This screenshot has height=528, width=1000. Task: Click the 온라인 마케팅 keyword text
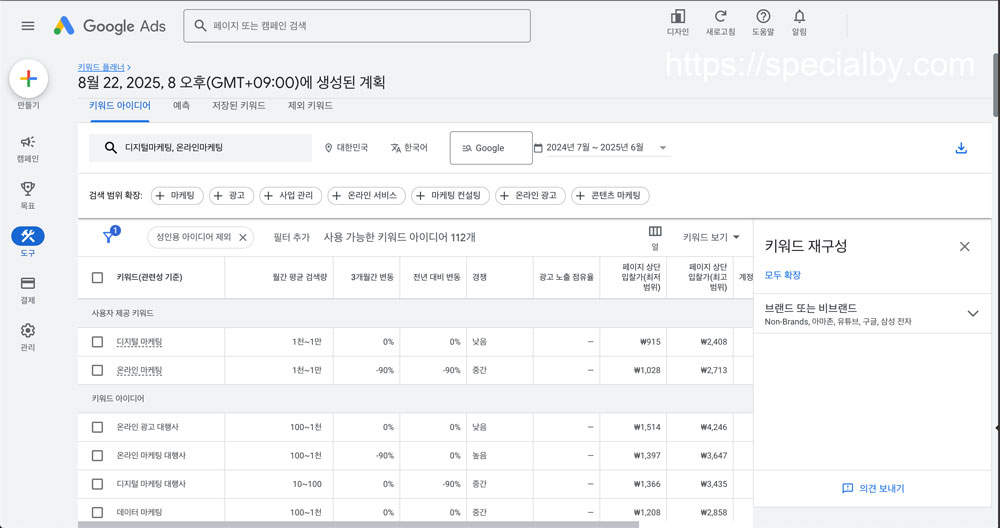[139, 370]
